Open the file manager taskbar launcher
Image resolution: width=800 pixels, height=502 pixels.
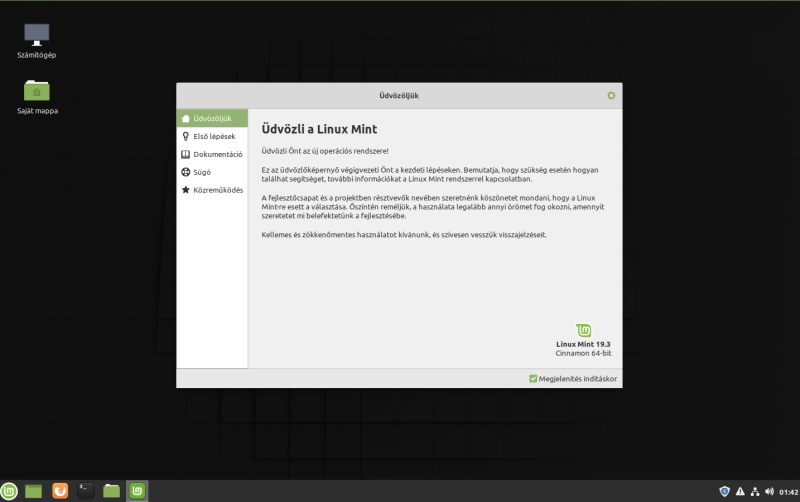coord(111,491)
